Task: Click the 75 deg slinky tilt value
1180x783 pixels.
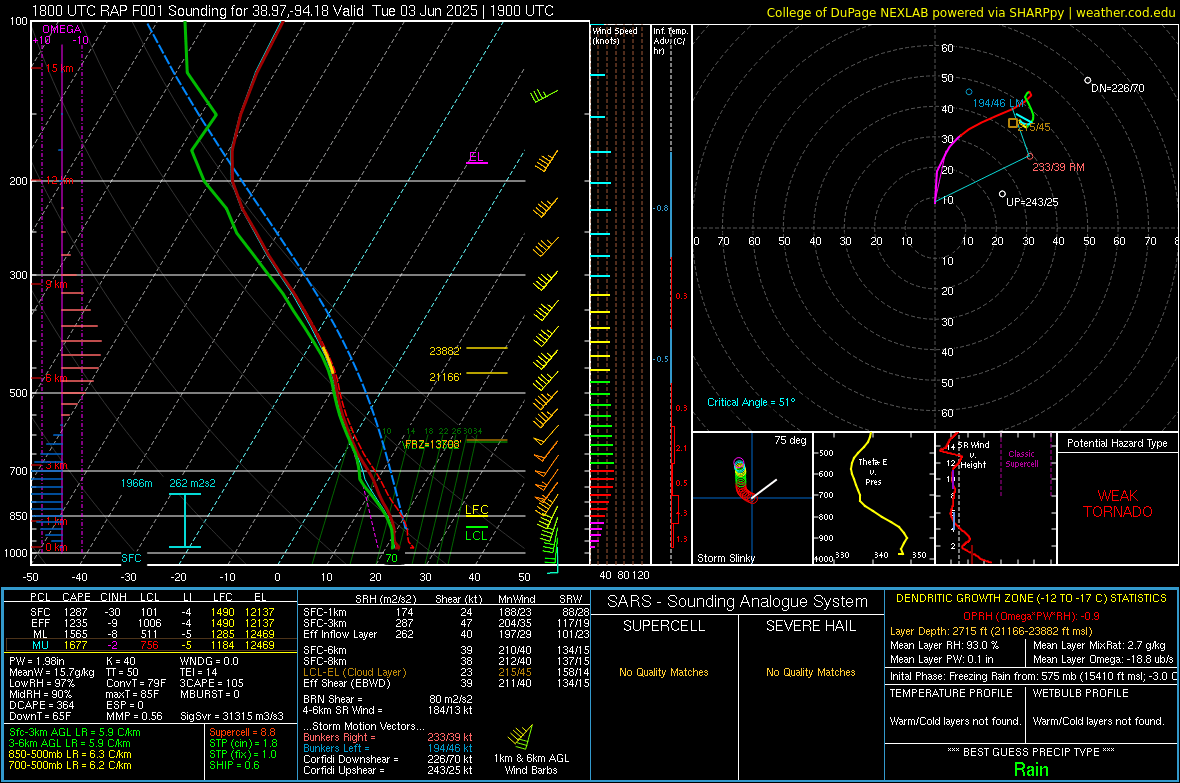Action: [x=790, y=440]
